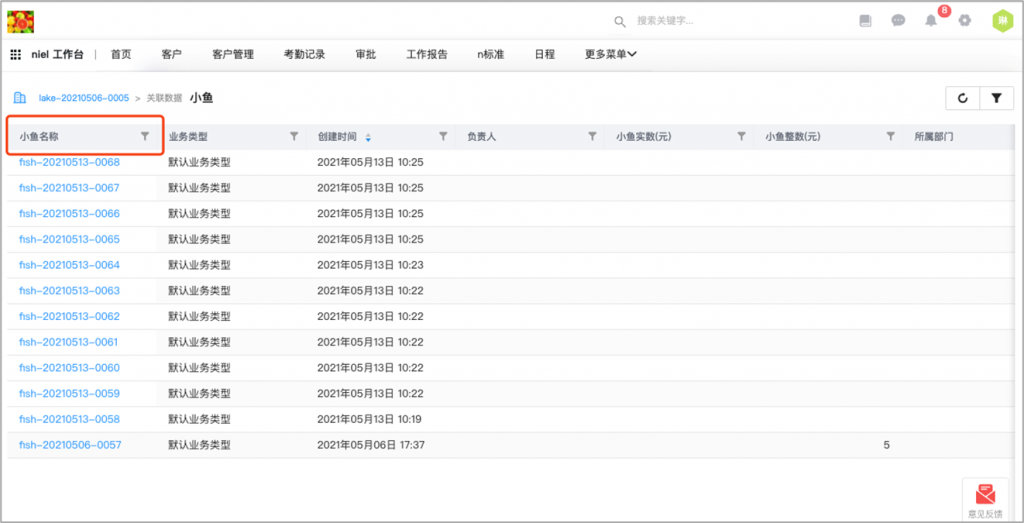Open filter for 小鱼名称 column
Screen dimensions: 1024x523
pyautogui.click(x=145, y=136)
